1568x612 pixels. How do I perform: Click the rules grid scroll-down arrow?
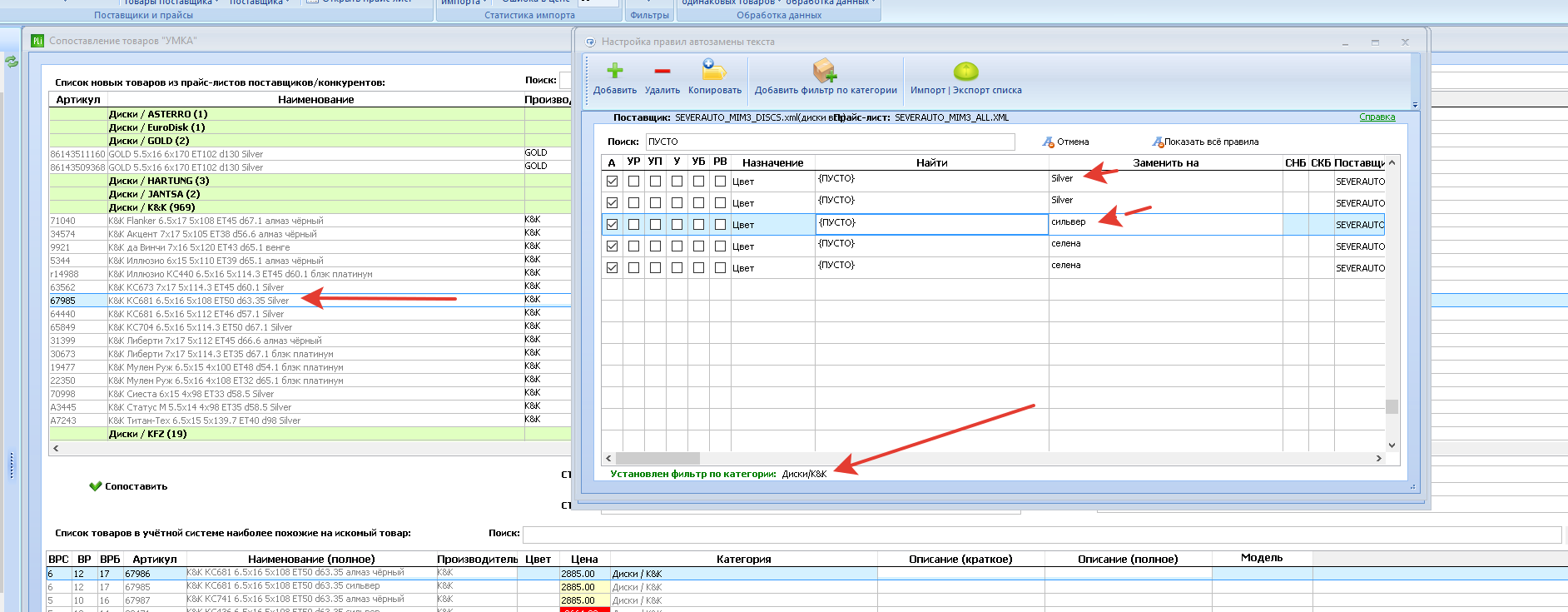1392,445
